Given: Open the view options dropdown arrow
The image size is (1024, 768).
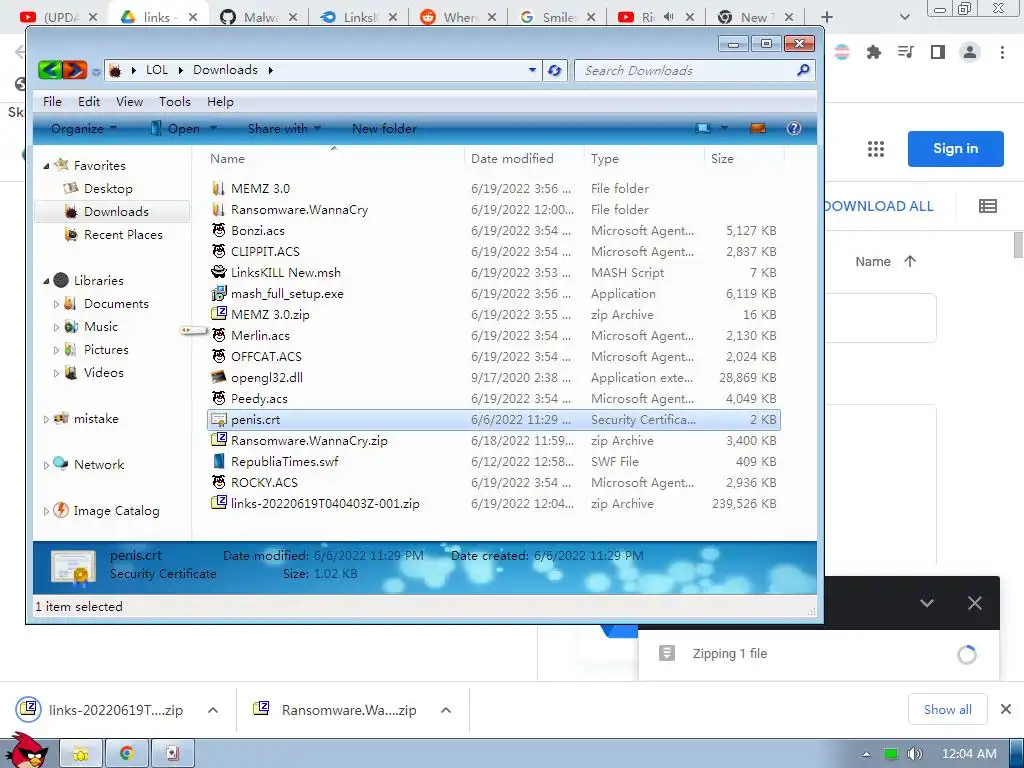Looking at the screenshot, I should [x=724, y=128].
